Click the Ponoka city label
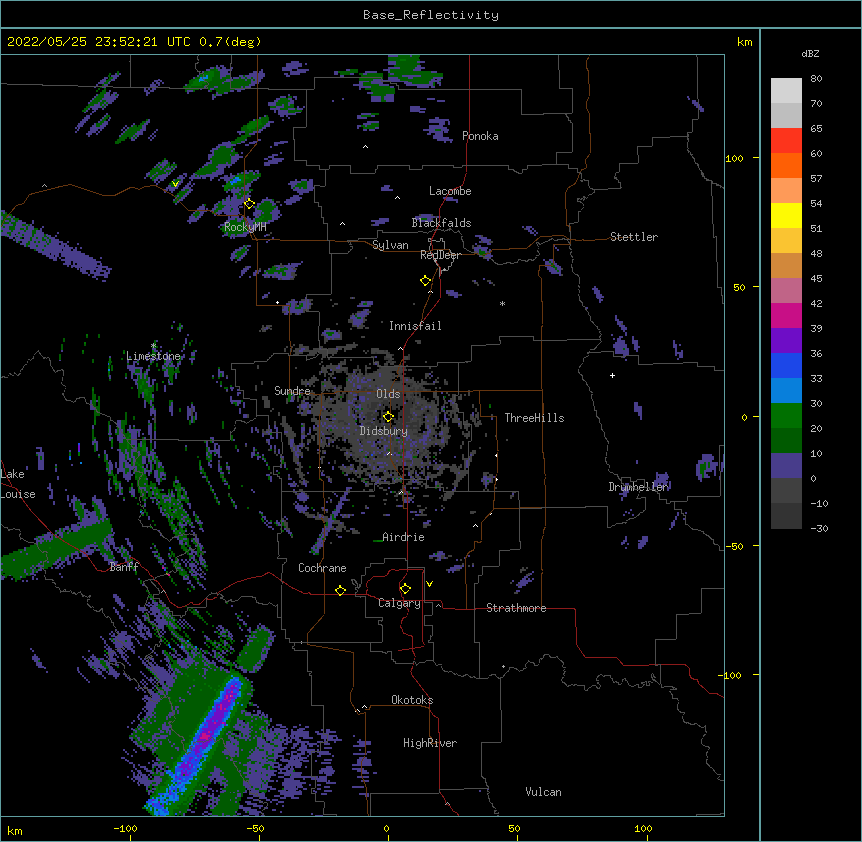 pyautogui.click(x=480, y=136)
